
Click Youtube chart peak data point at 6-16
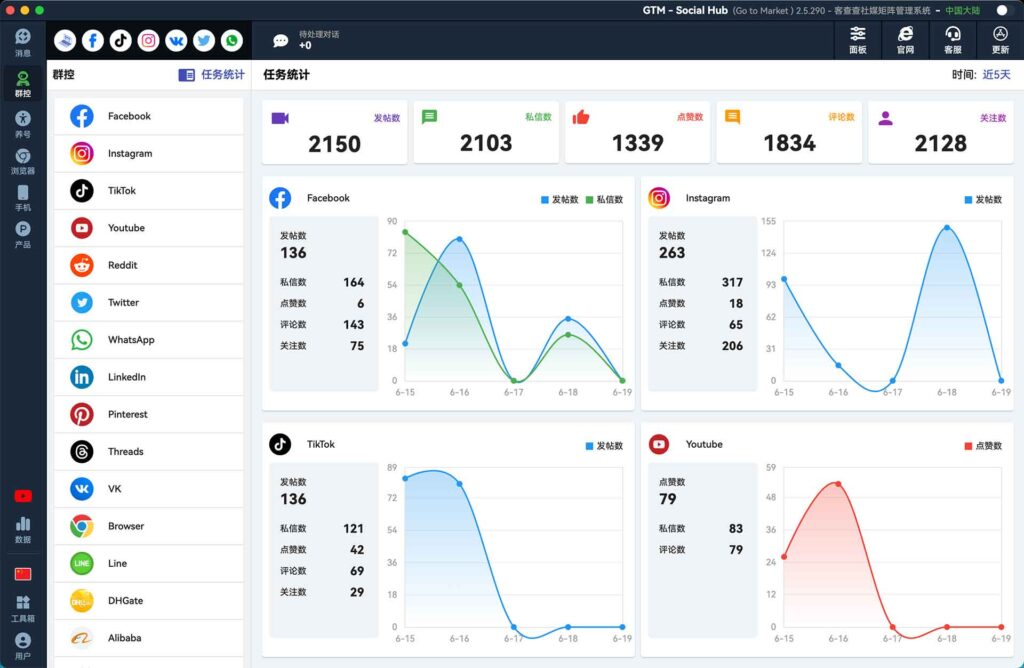[x=838, y=484]
